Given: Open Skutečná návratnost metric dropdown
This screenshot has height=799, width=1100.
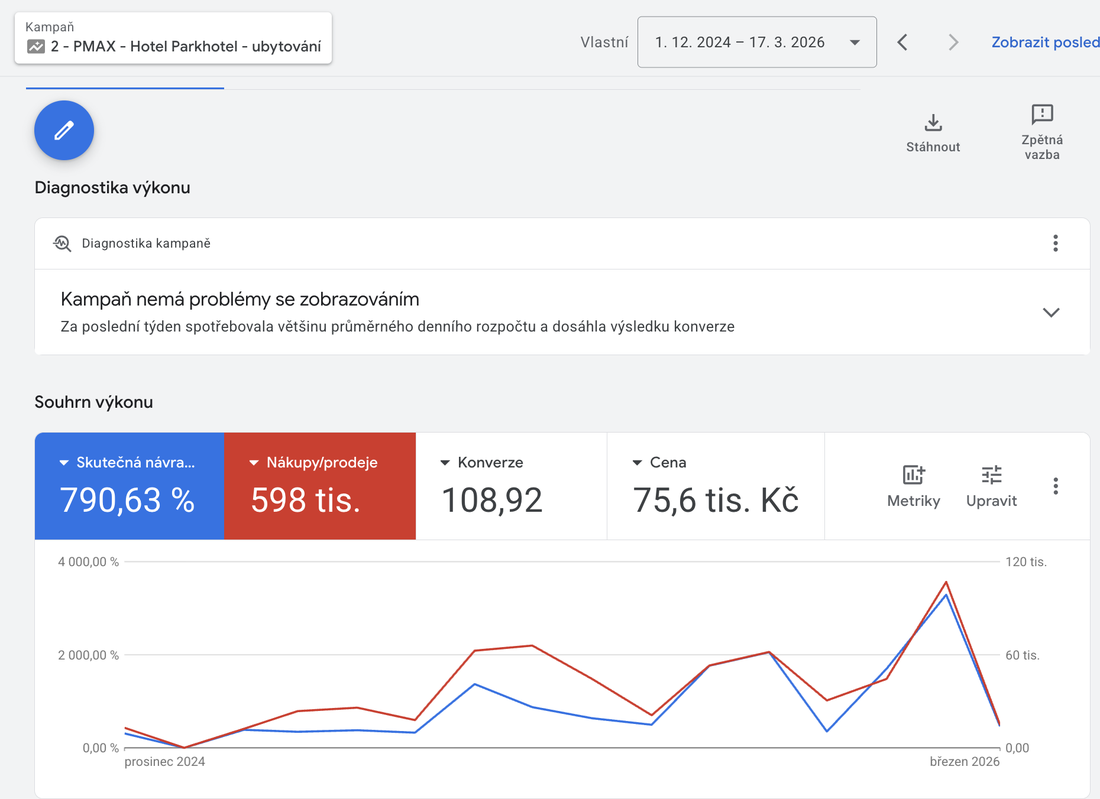Looking at the screenshot, I should (64, 463).
